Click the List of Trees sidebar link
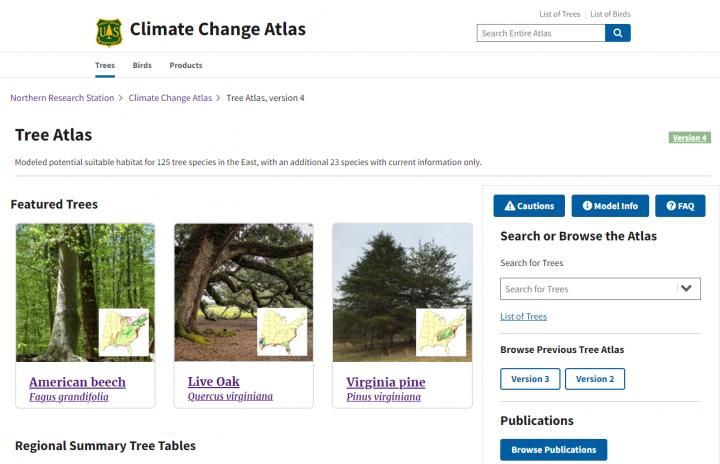Screen dimensions: 720x464 click(x=523, y=317)
